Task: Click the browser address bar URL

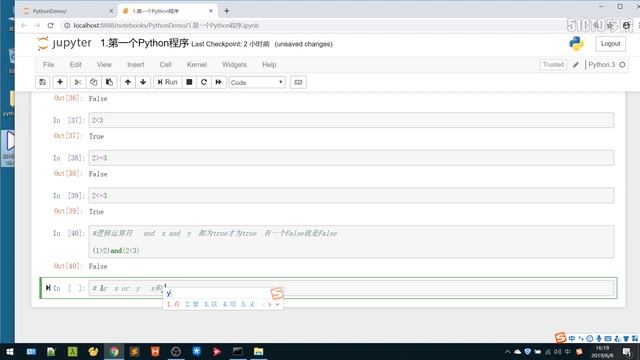Action: pyautogui.click(x=166, y=25)
